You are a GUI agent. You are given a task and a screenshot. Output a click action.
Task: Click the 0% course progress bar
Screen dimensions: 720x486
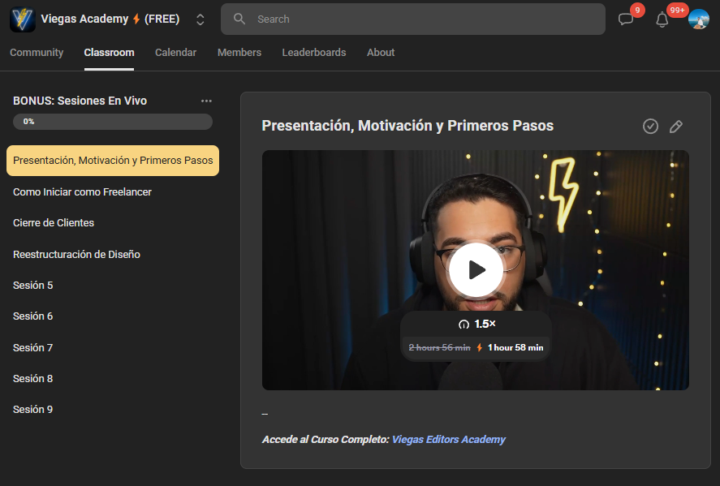pos(112,122)
